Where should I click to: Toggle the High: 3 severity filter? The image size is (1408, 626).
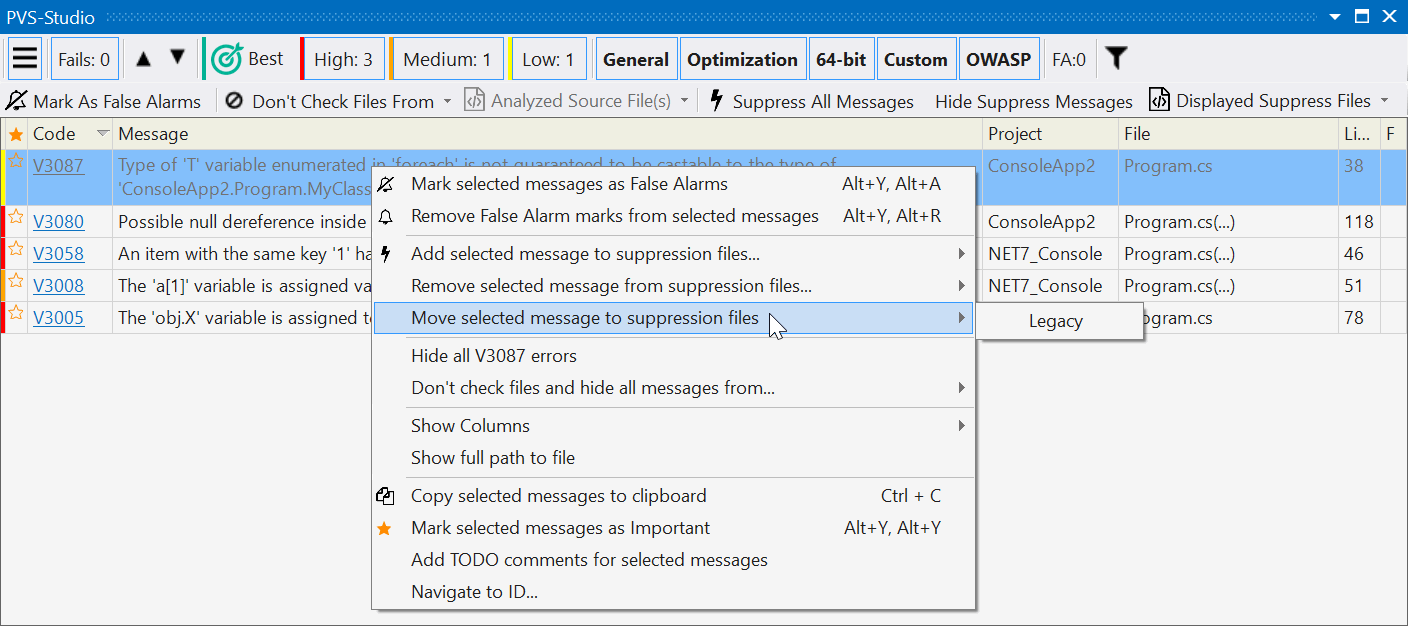343,60
